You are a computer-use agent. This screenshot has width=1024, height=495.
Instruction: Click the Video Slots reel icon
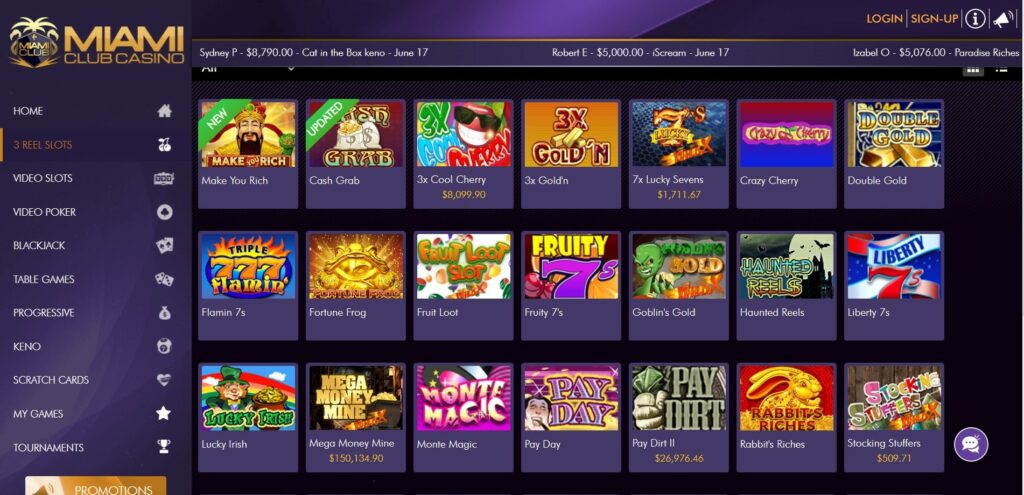point(164,178)
